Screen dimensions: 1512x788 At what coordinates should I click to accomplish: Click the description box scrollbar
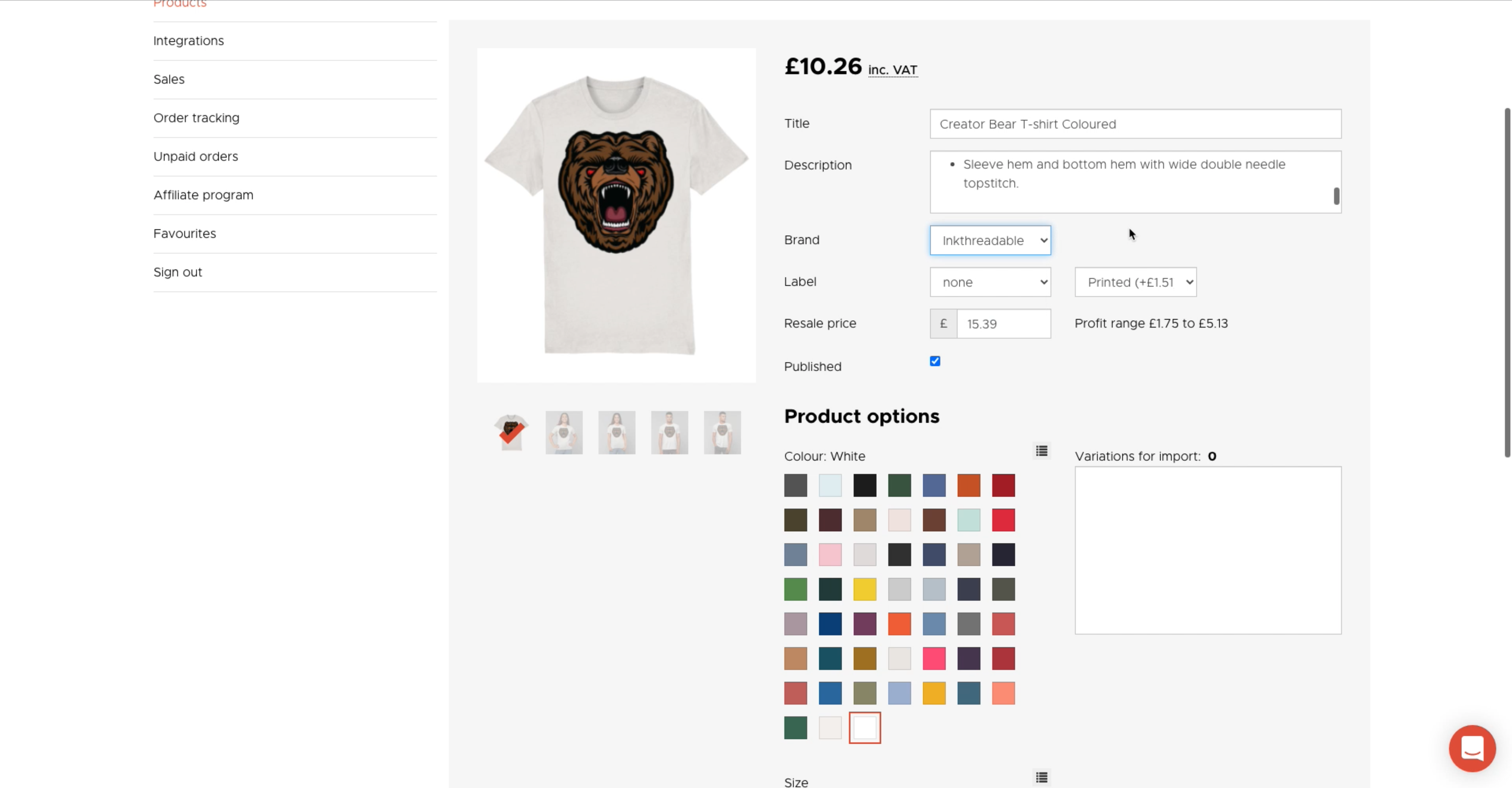click(1337, 196)
